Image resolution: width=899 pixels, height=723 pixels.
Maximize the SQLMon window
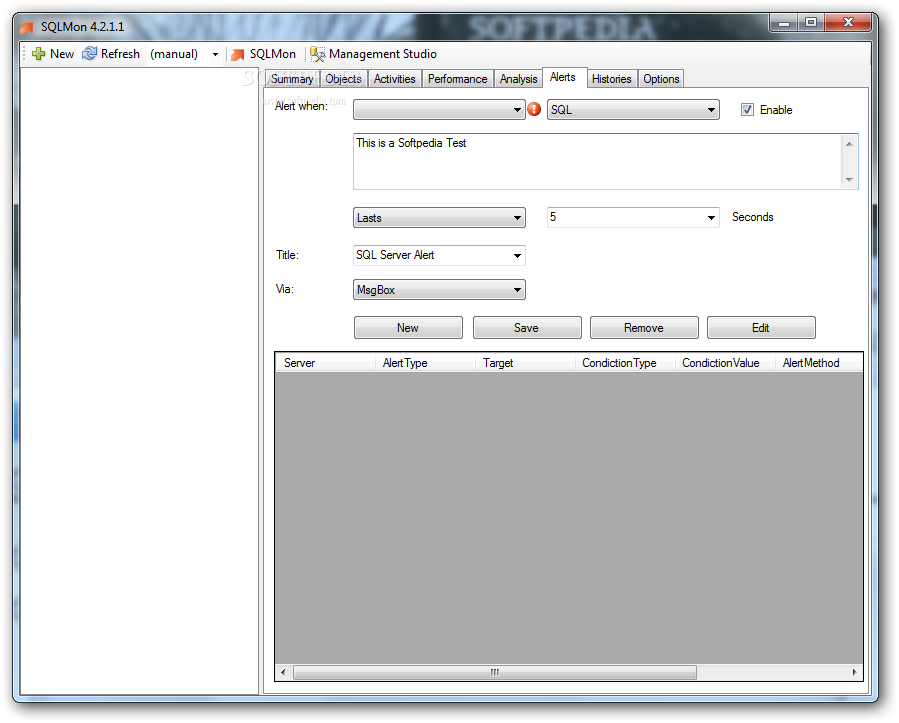click(x=811, y=23)
